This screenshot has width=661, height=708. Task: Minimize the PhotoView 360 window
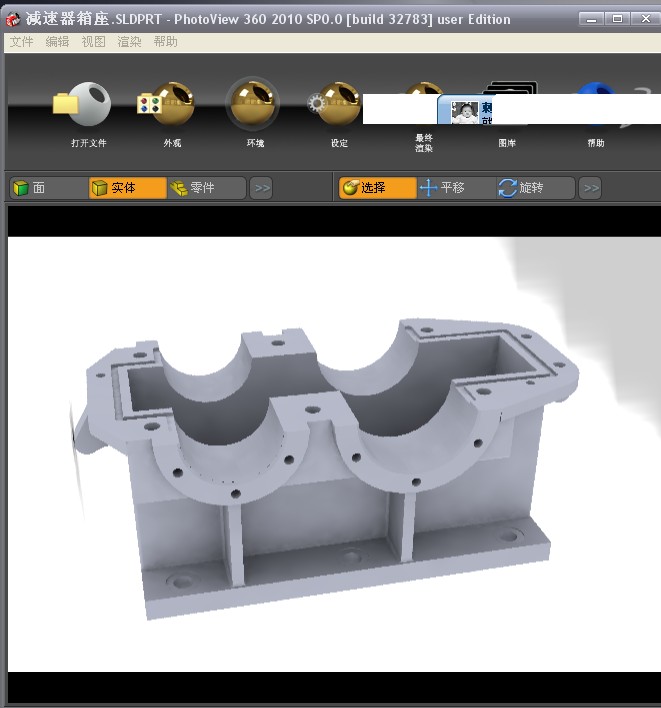pos(591,19)
